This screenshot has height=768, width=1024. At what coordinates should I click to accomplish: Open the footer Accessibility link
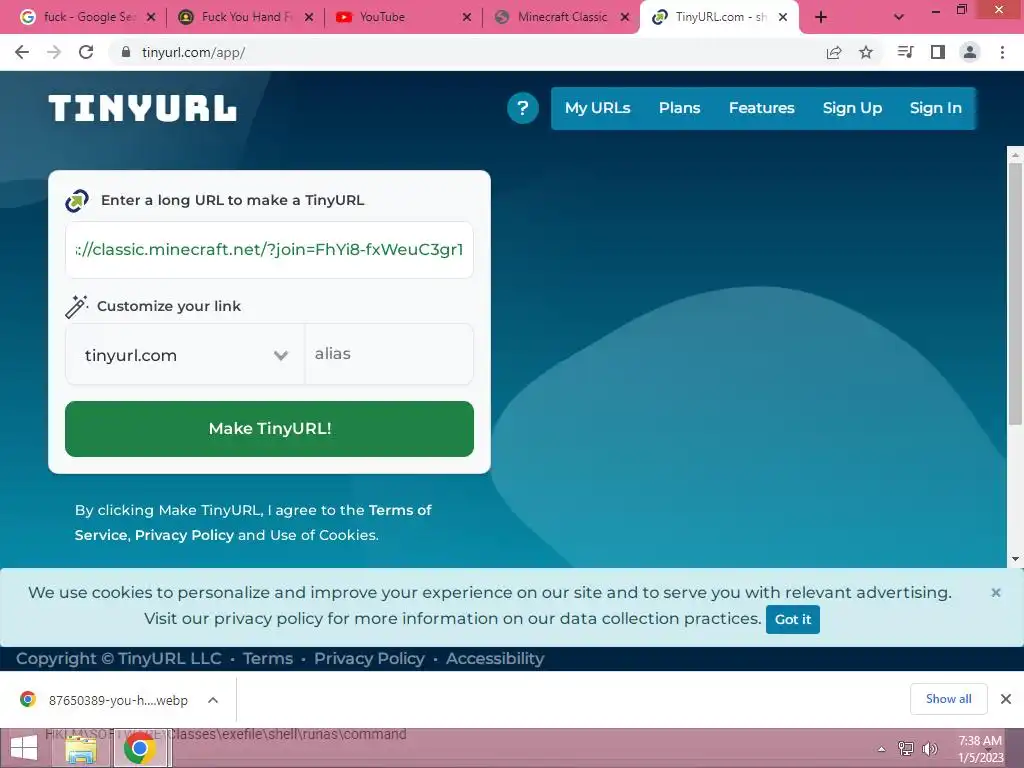(x=495, y=658)
